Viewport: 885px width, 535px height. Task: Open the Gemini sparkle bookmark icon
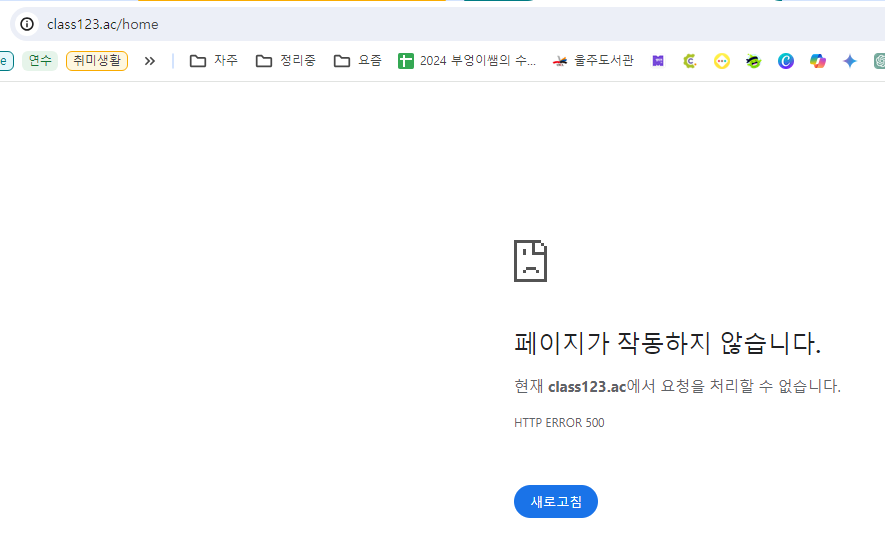click(x=850, y=61)
